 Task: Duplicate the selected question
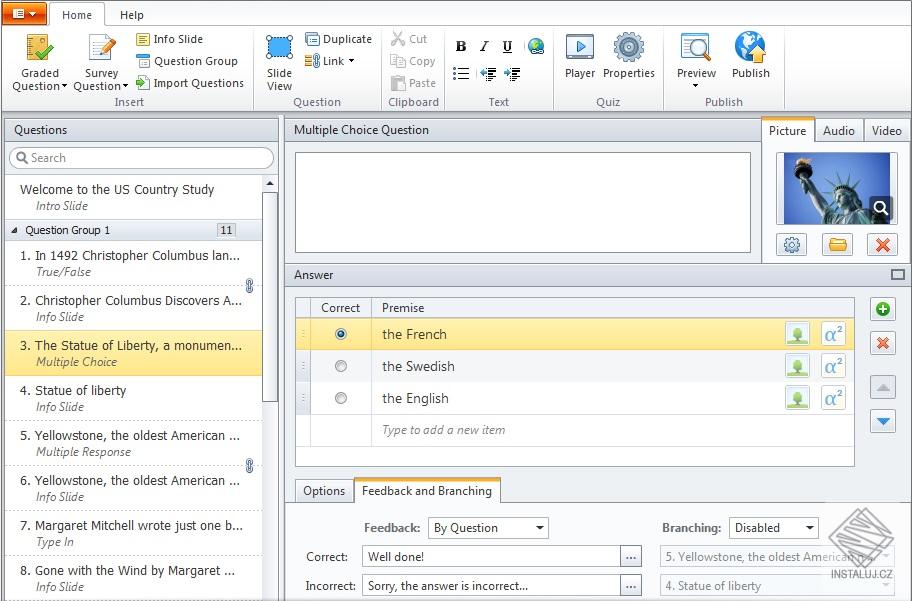click(339, 38)
